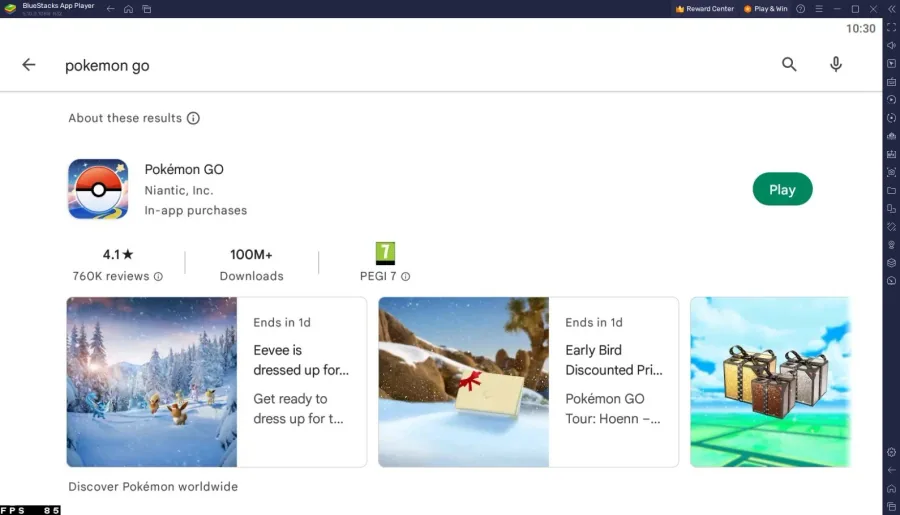Open the 'Eevee is dressed up for...' event card
This screenshot has width=900, height=515.
(x=216, y=382)
